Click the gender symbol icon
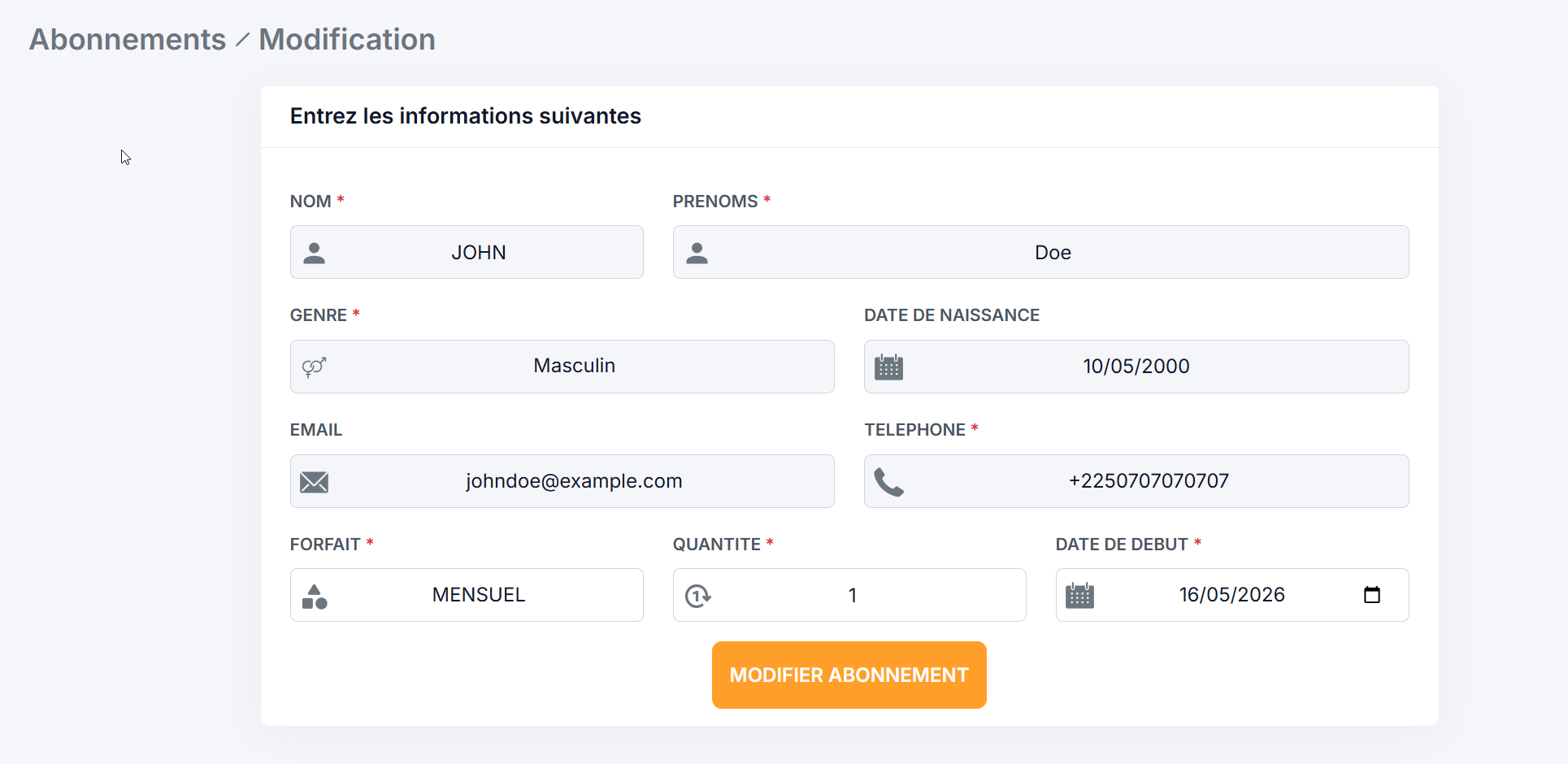 (x=314, y=367)
